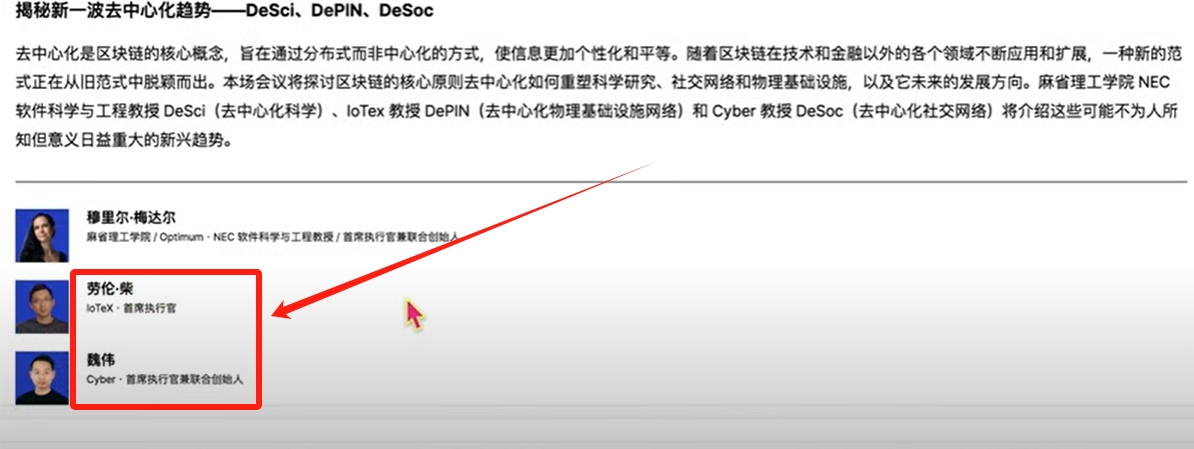The image size is (1194, 449).
Task: Click DeSci in the session heading
Action: (270, 11)
